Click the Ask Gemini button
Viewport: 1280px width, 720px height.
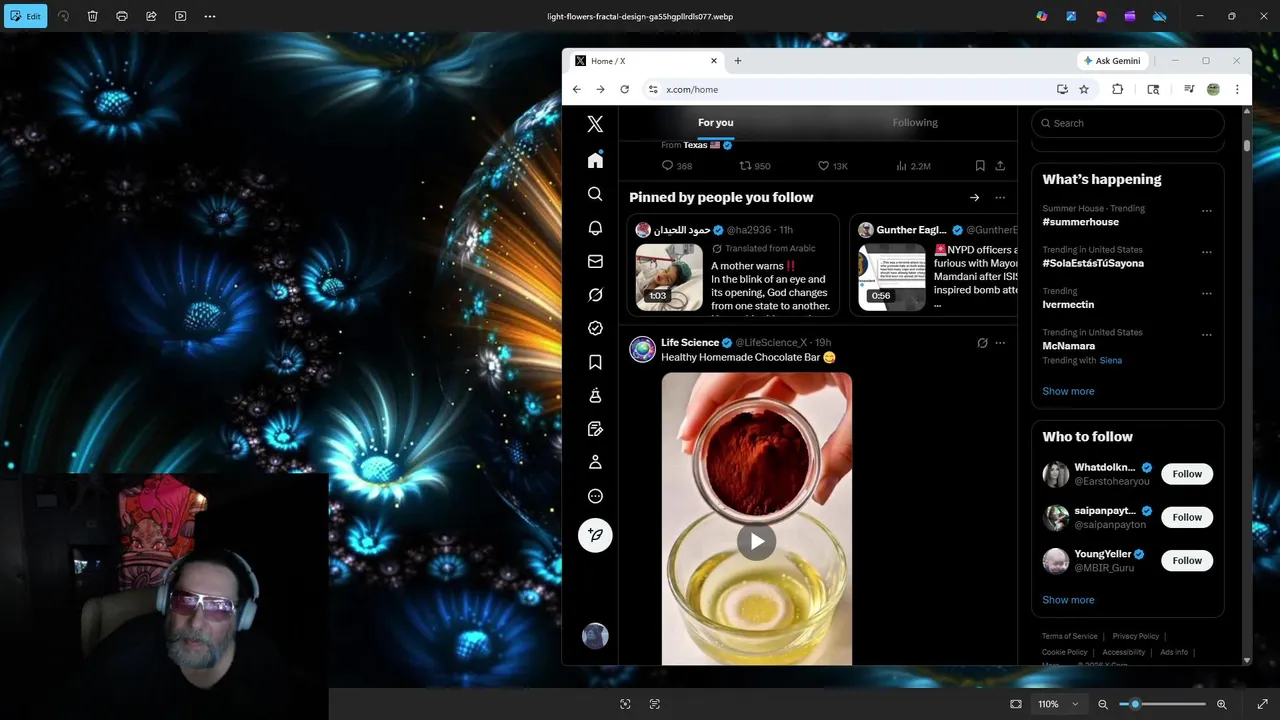coord(1112,61)
